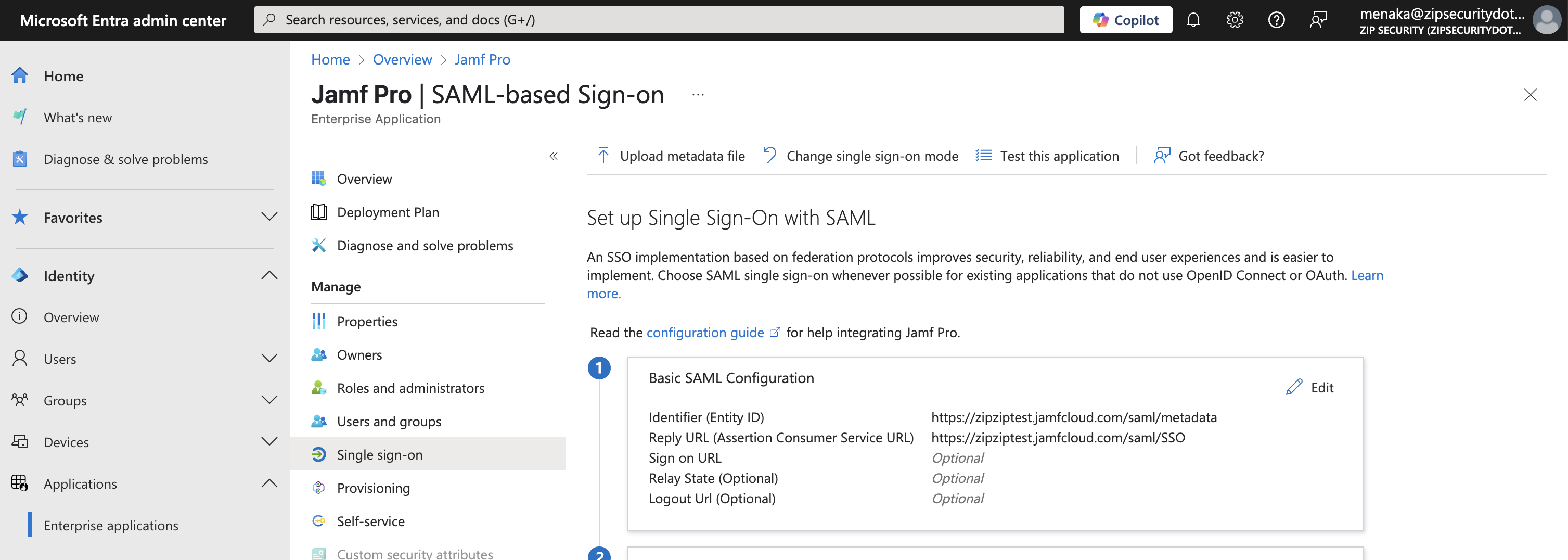
Task: Click the Users person icon in sidebar
Action: (20, 359)
